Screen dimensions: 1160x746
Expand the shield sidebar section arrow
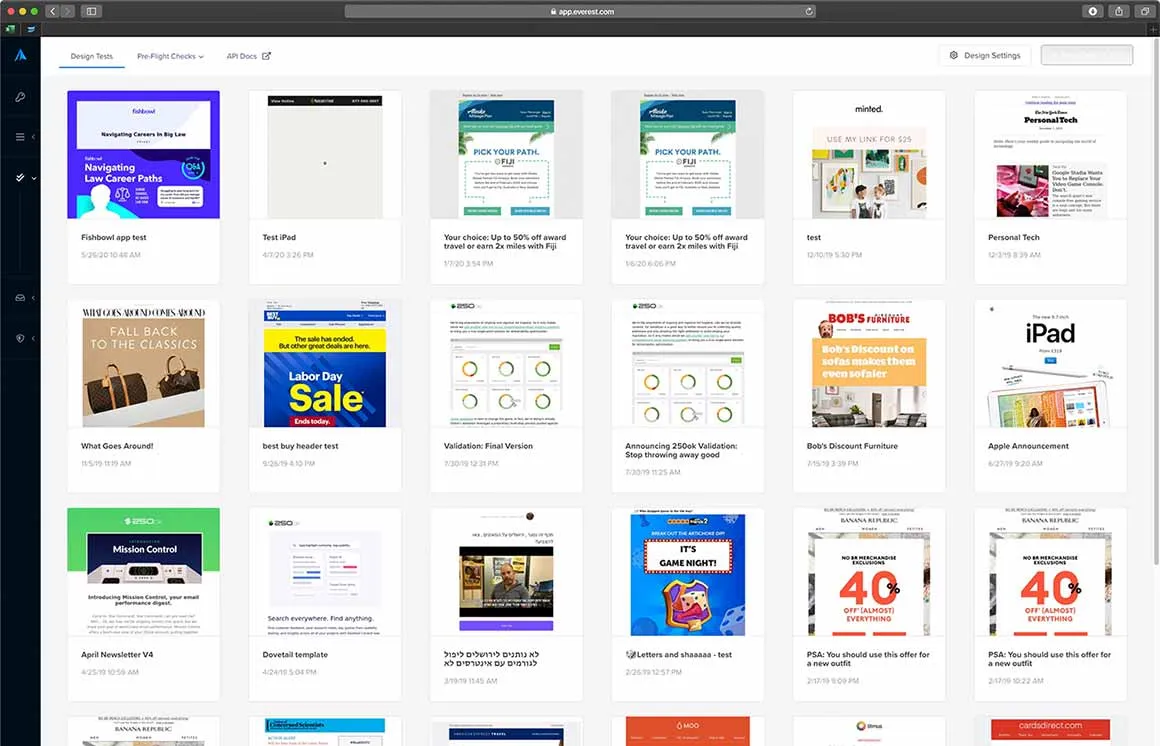(33, 338)
